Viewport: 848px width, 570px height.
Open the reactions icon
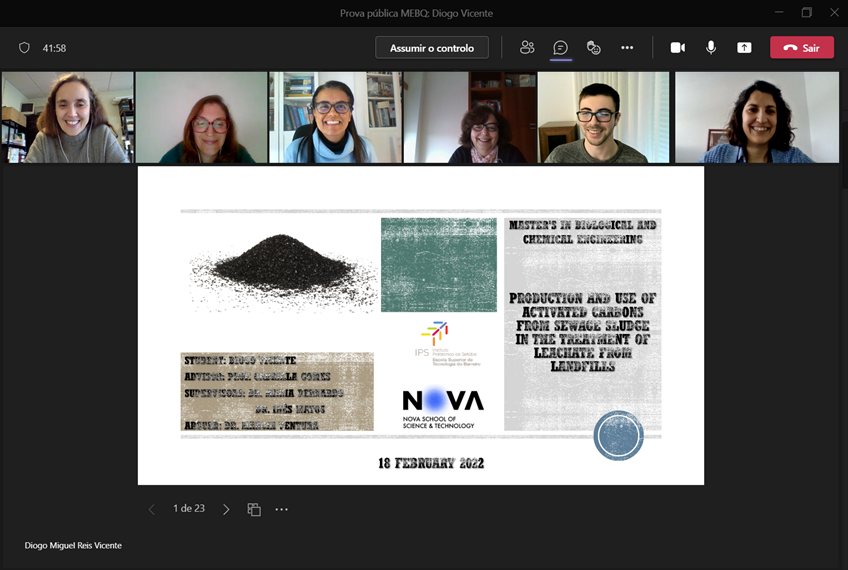(x=594, y=47)
